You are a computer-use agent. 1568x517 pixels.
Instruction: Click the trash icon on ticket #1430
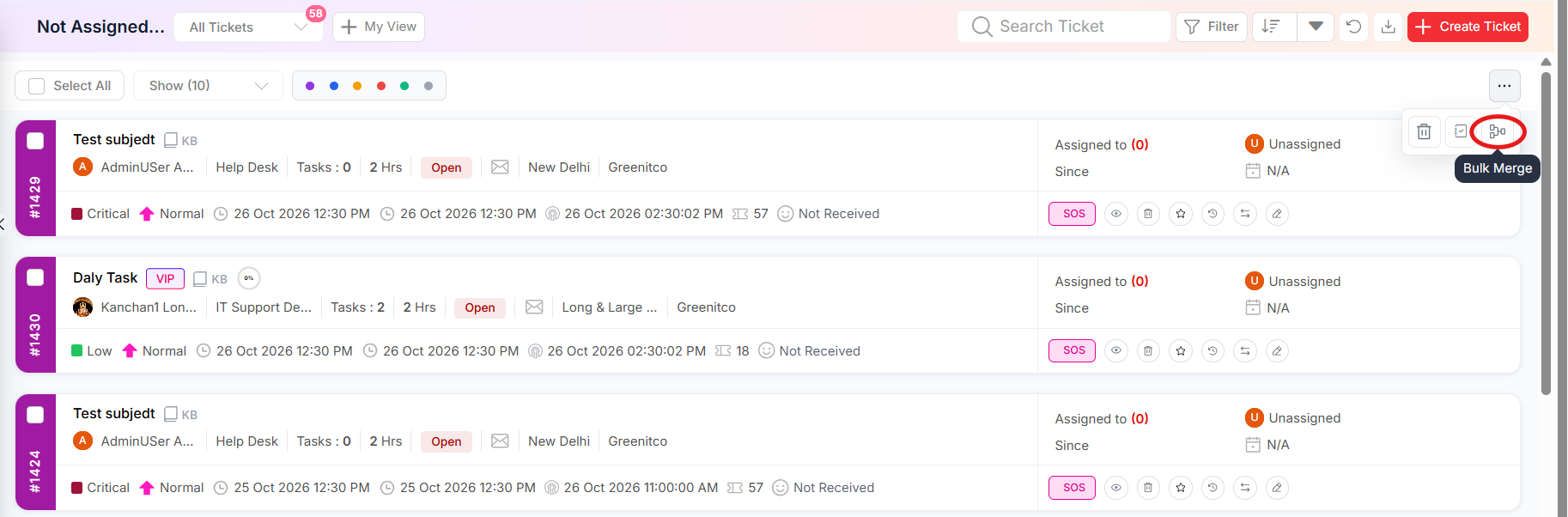pos(1148,350)
